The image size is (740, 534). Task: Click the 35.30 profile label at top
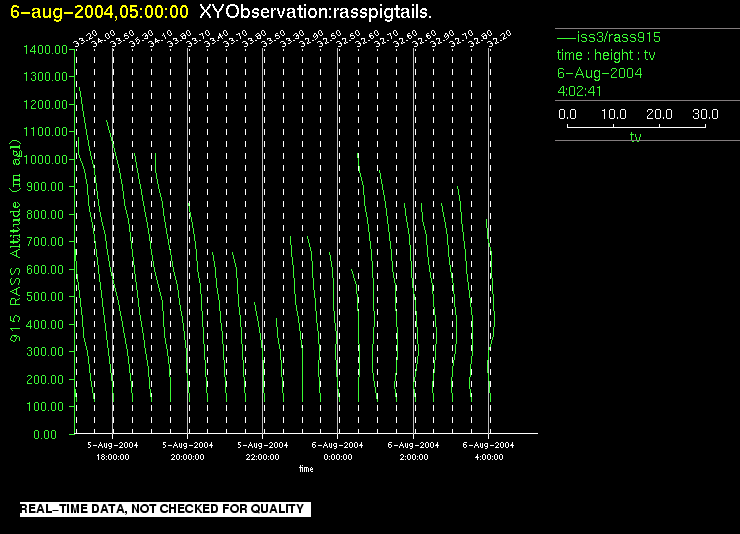pos(141,40)
